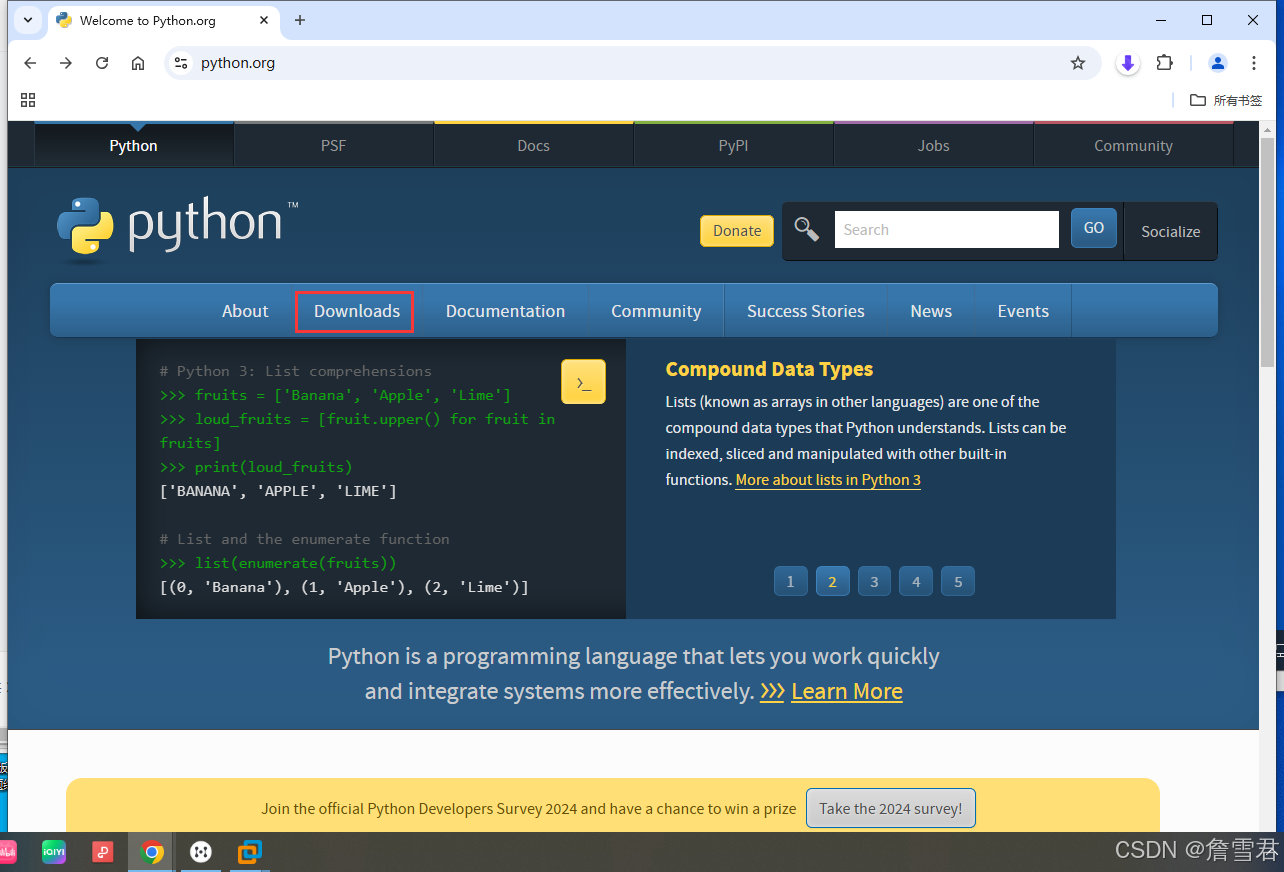Open the Events menu

click(x=1023, y=311)
